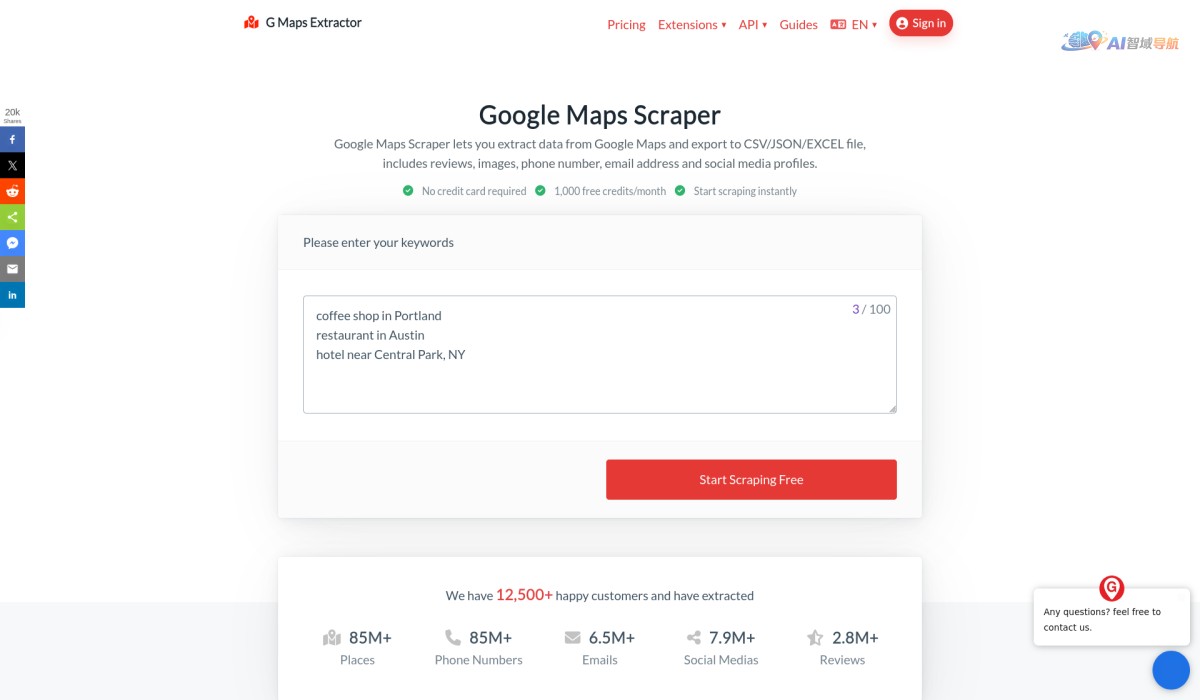
Task: Open the Pricing page
Action: [x=626, y=24]
